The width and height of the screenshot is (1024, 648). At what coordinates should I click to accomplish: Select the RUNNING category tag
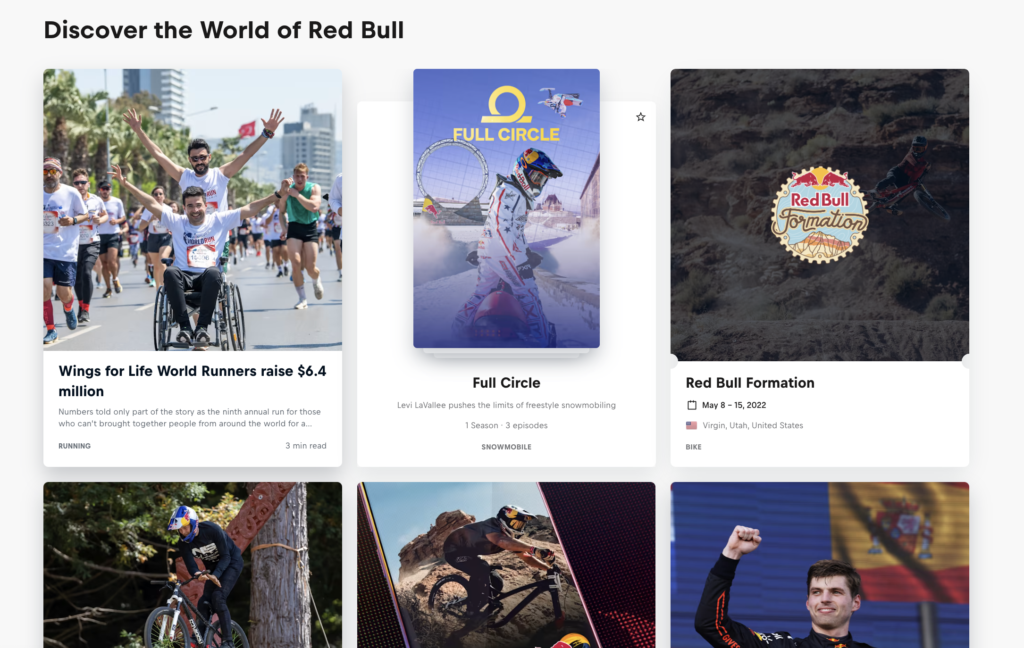click(74, 446)
